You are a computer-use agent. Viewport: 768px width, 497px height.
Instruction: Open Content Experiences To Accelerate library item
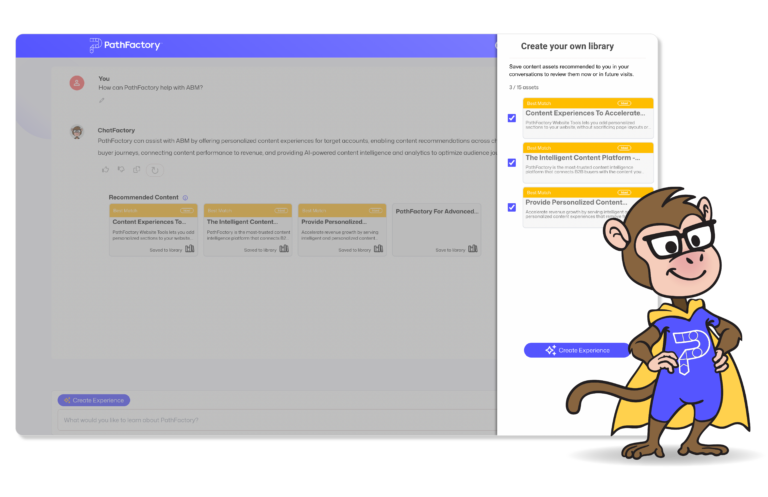588,118
